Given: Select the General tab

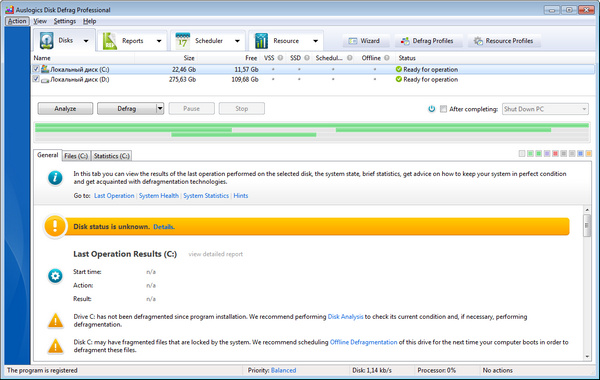Looking at the screenshot, I should point(47,155).
